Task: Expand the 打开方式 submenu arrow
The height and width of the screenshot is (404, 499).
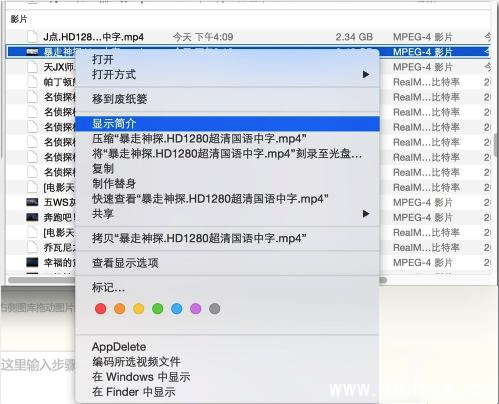Action: point(366,74)
